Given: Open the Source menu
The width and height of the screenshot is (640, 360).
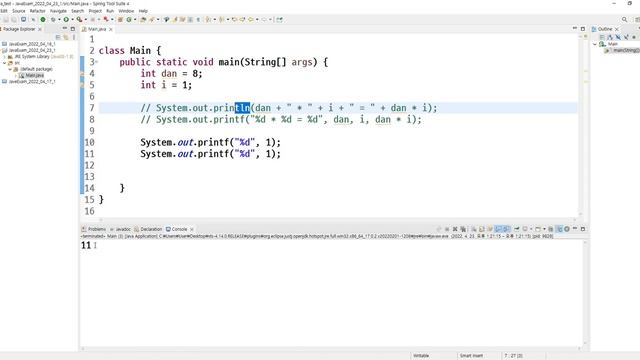Looking at the screenshot, I should point(18,11).
